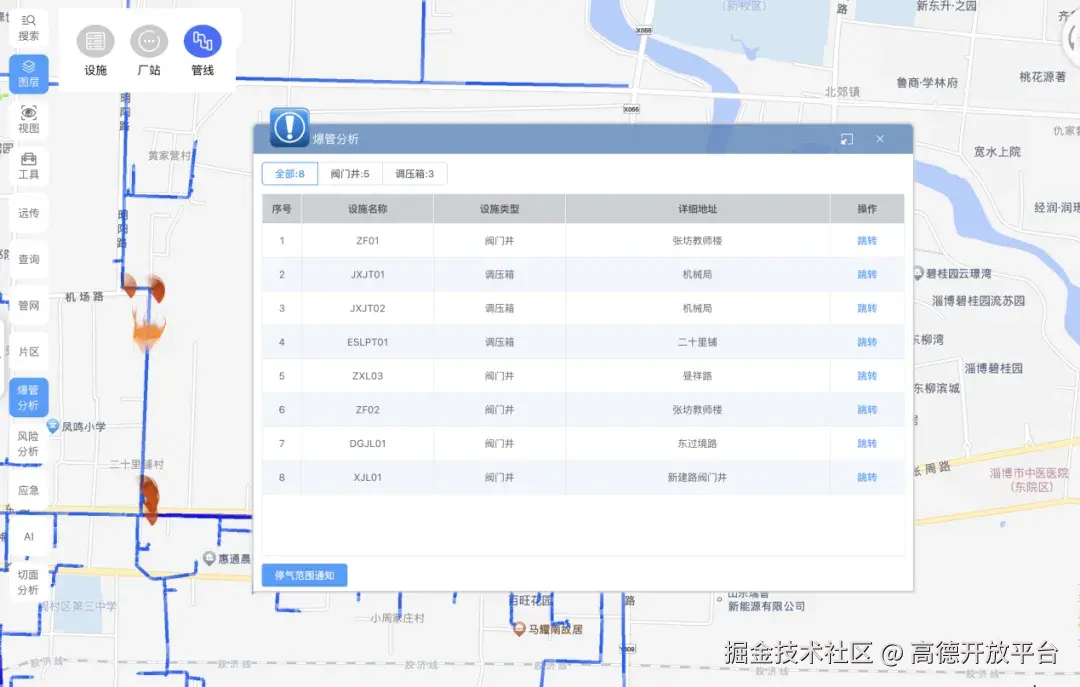This screenshot has height=687, width=1080.
Task: Open the 应急 emergency panel
Action: coord(29,490)
